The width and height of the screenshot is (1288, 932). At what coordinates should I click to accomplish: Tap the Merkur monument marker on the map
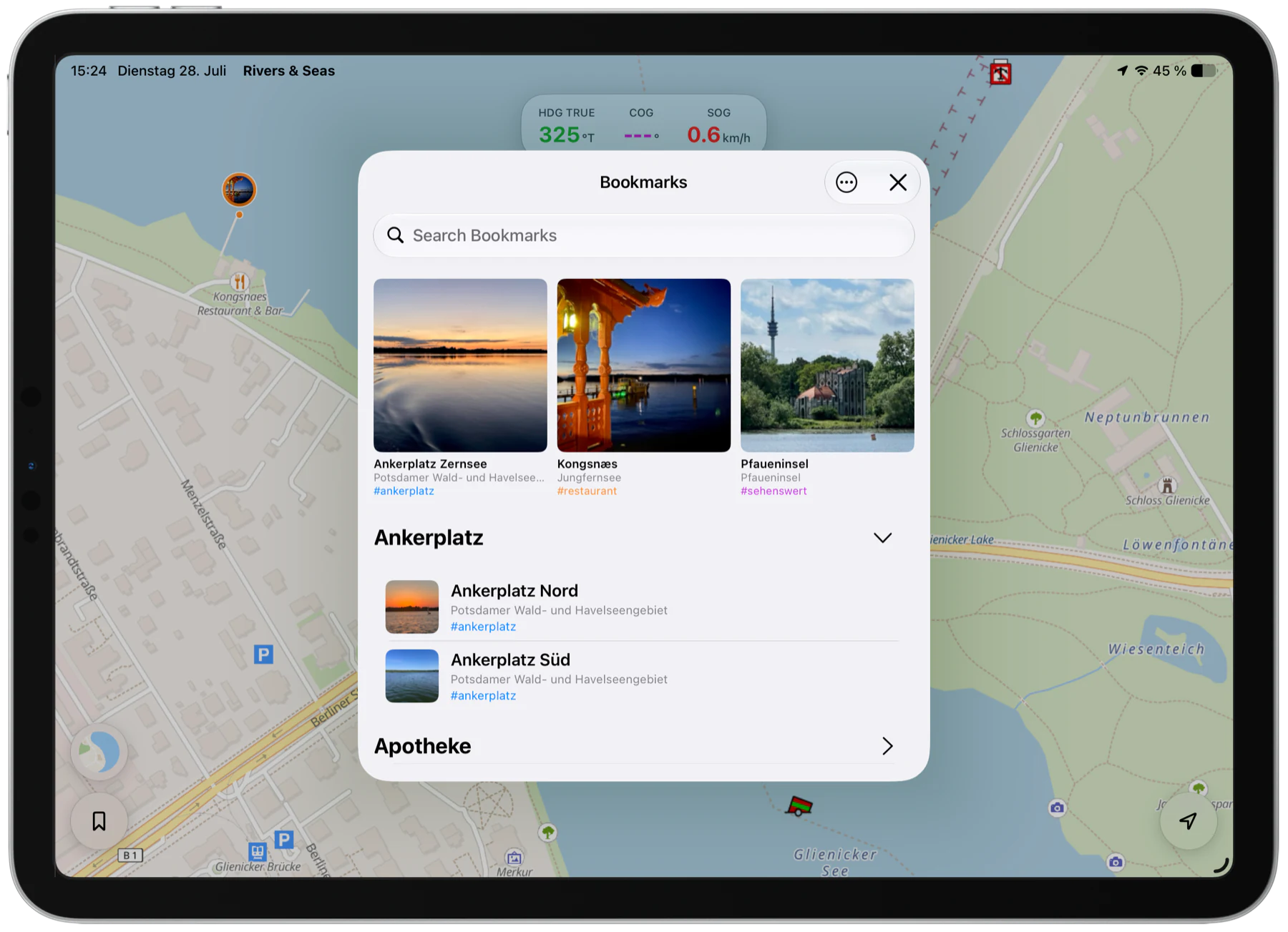click(x=514, y=857)
